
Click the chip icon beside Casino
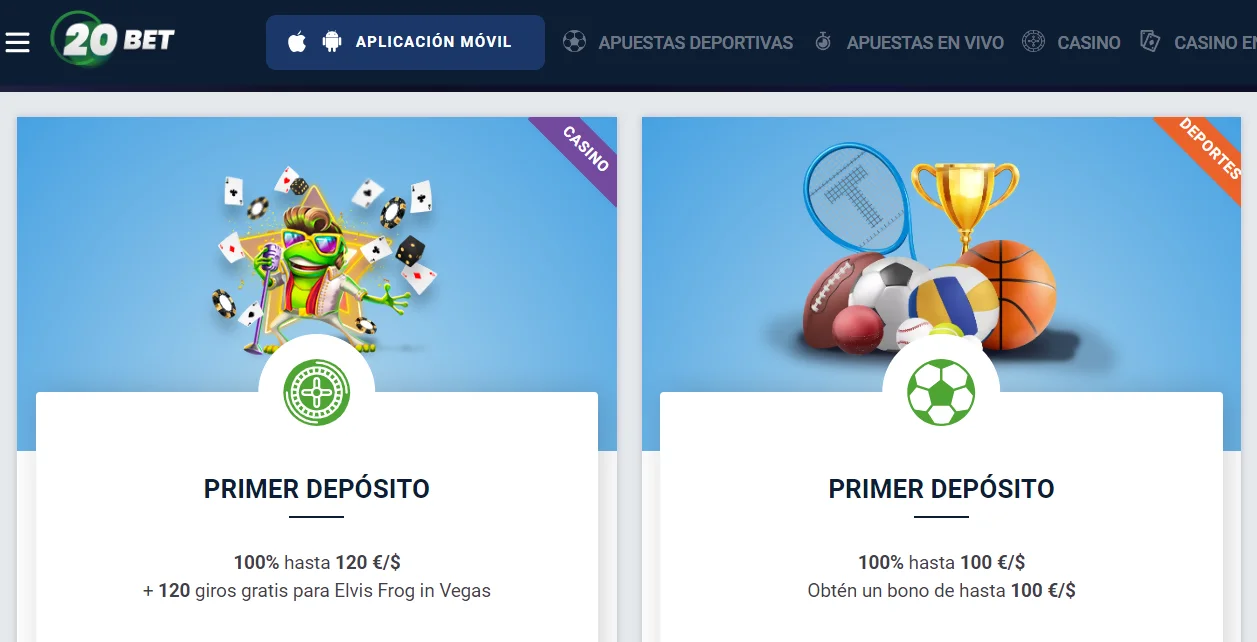[1033, 42]
